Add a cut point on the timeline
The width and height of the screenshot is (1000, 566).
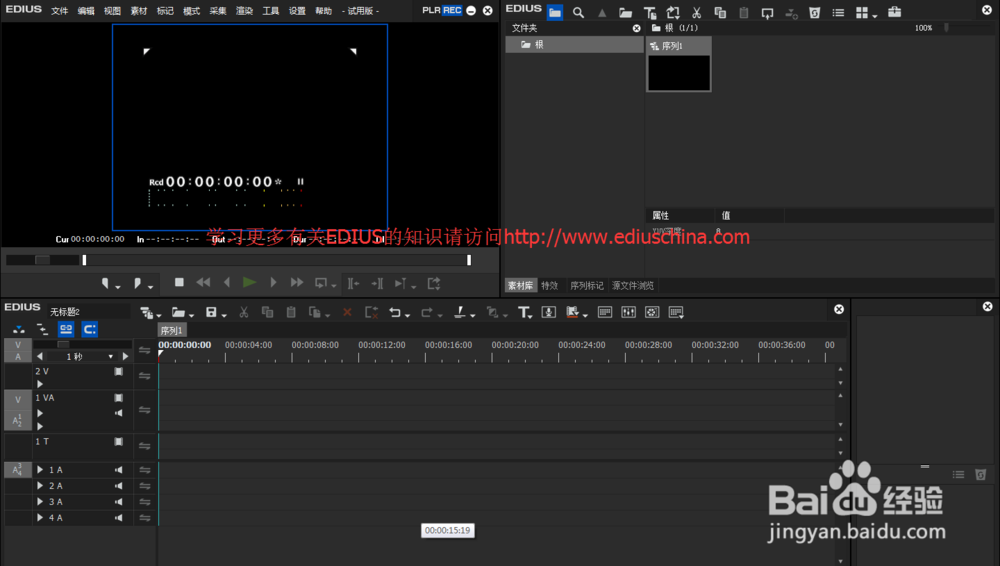(459, 312)
